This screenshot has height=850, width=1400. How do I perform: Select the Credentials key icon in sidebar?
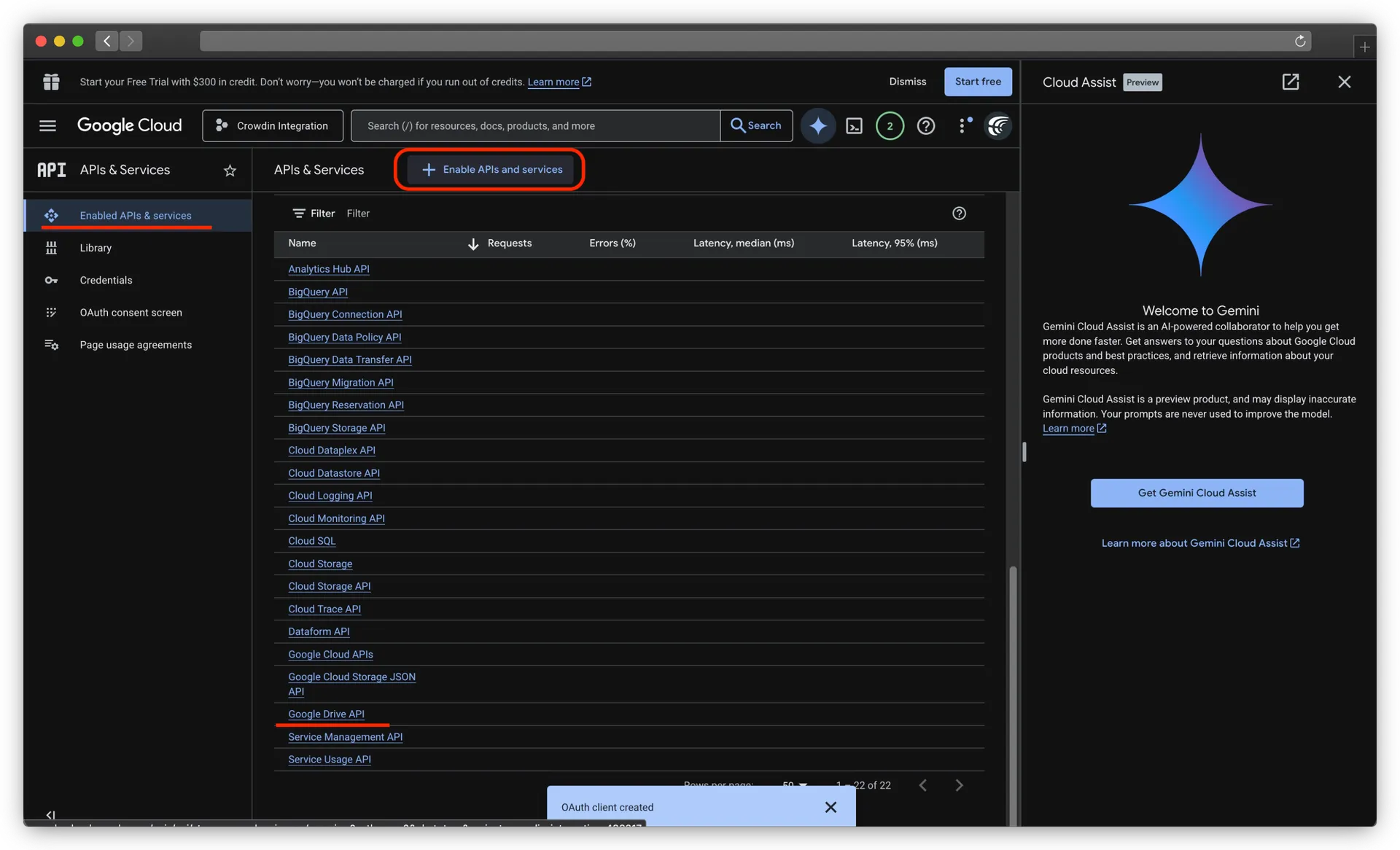click(x=51, y=280)
